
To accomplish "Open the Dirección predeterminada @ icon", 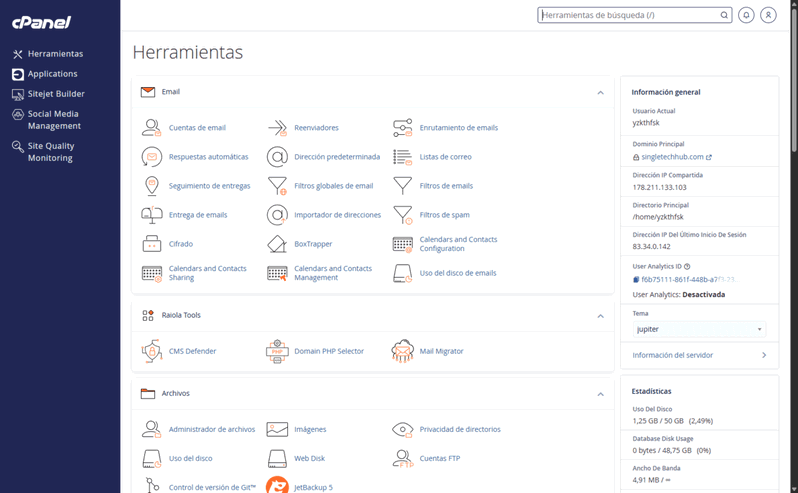I will [277, 157].
